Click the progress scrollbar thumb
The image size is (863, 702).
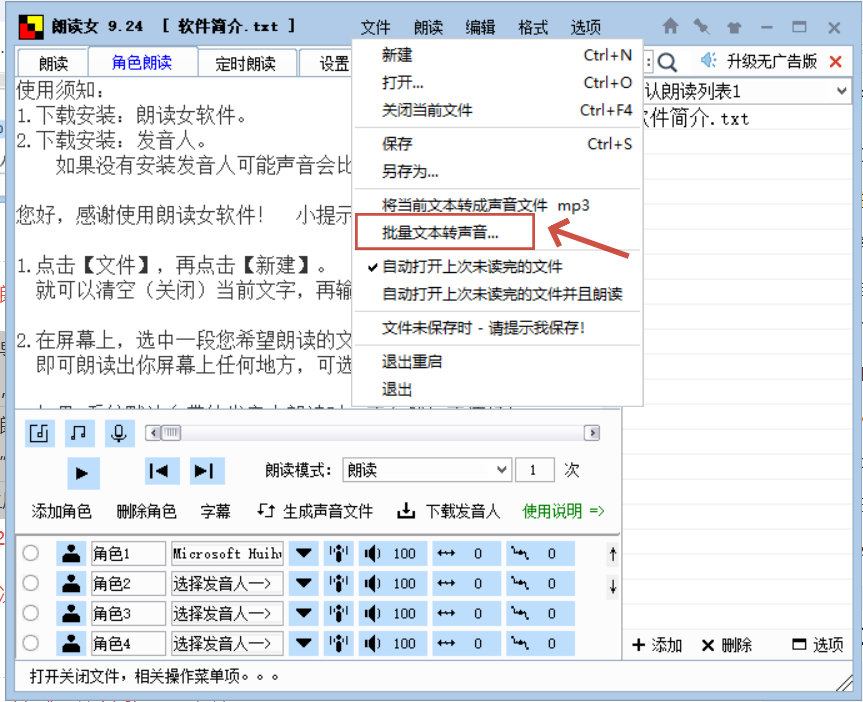coord(171,433)
